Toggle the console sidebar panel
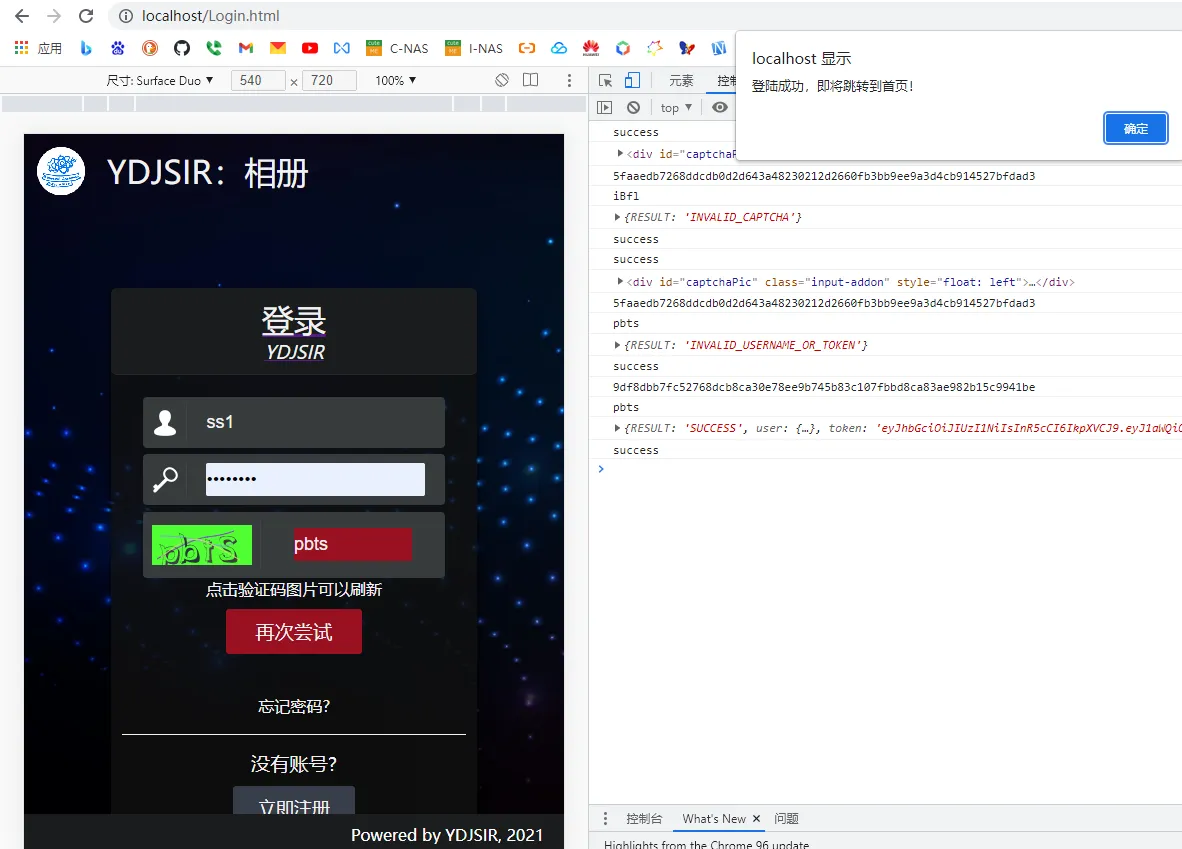 tap(605, 108)
